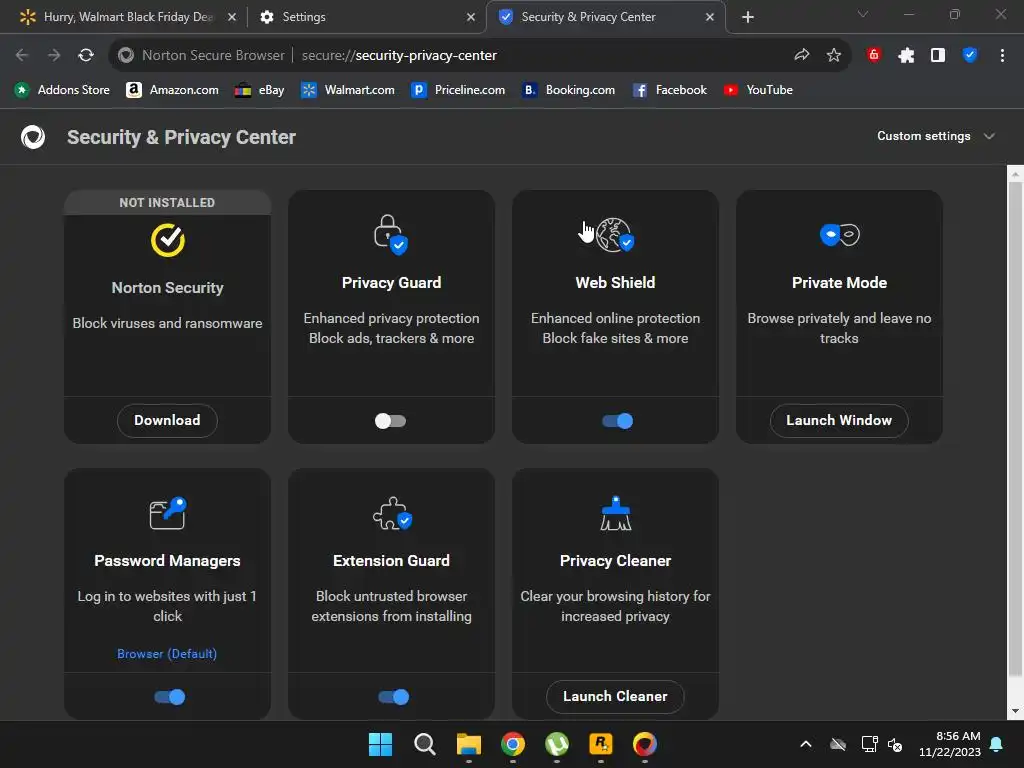Click the Launch Window button
This screenshot has height=768, width=1024.
point(839,421)
